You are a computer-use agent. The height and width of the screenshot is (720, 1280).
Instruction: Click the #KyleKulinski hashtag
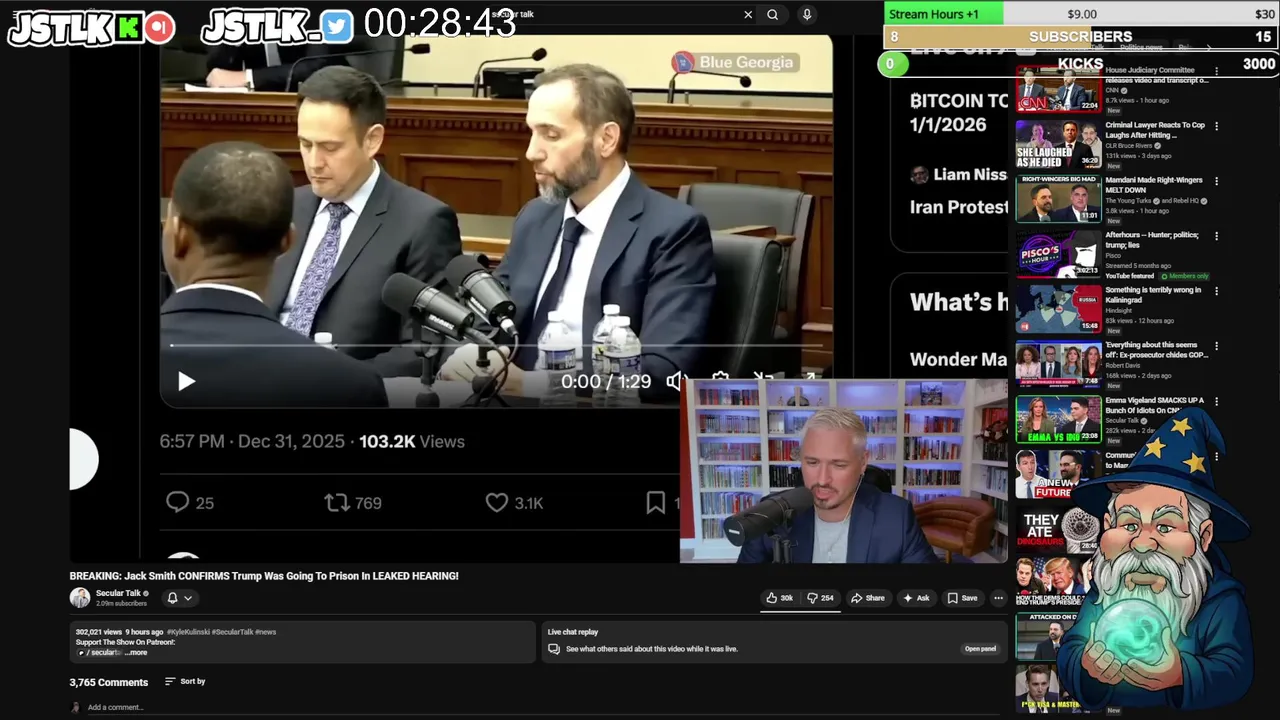[188, 632]
